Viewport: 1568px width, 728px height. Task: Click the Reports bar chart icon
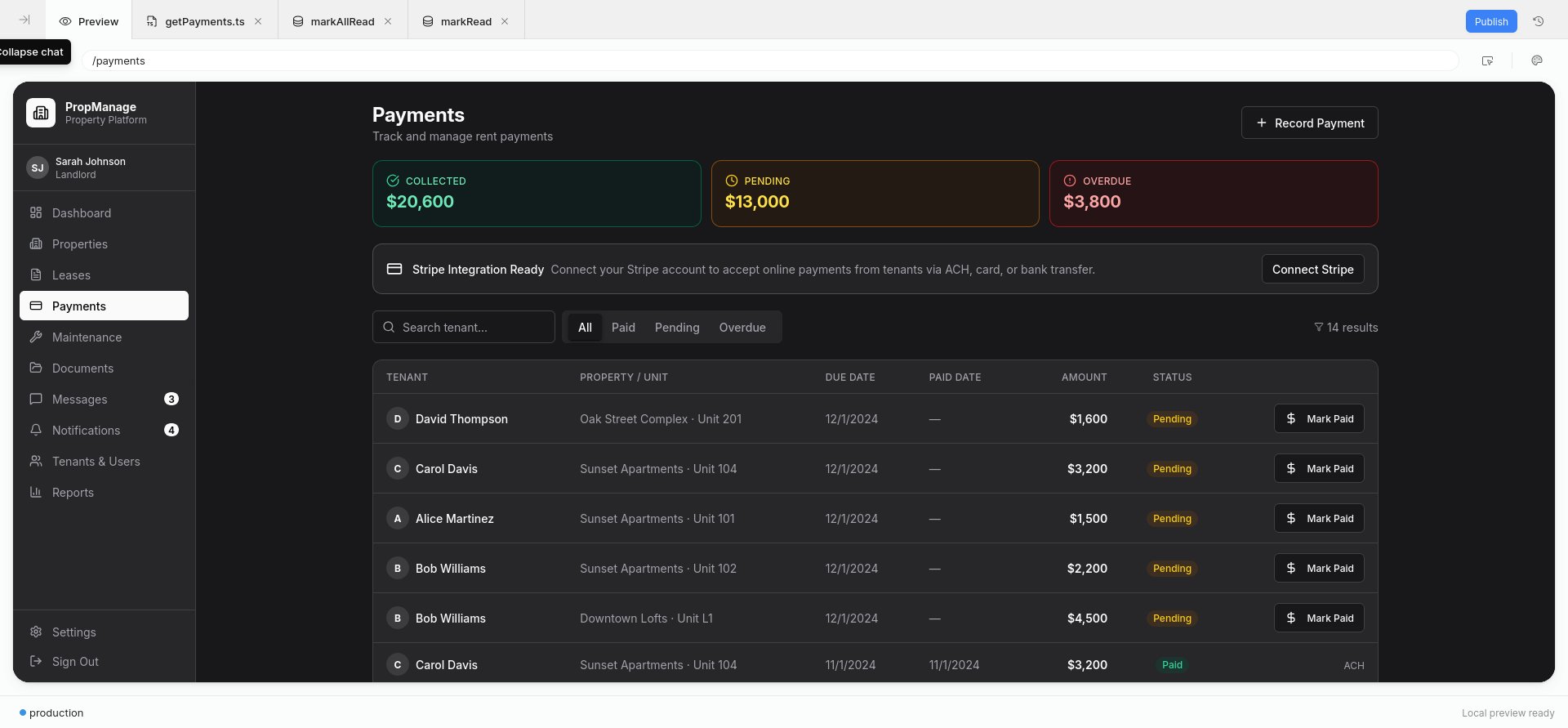pos(36,492)
